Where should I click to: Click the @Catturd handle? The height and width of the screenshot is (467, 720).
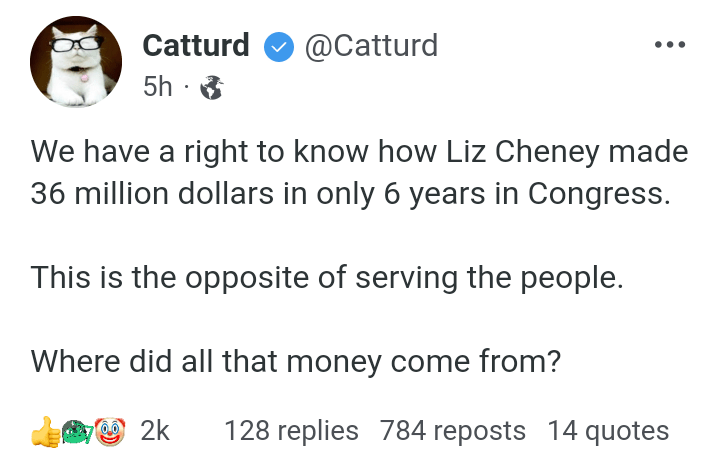tap(370, 45)
